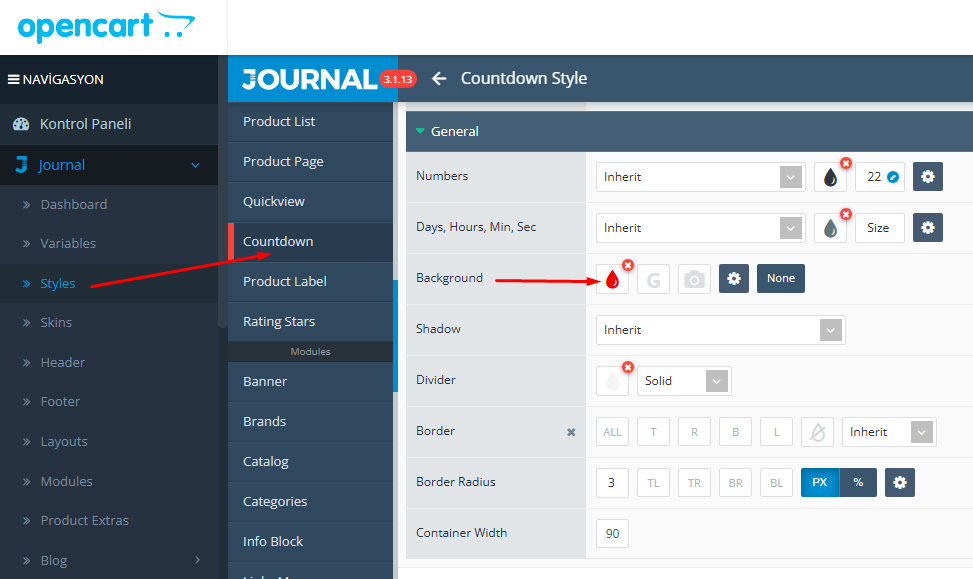Remove the Numbers color with red X

(x=846, y=163)
